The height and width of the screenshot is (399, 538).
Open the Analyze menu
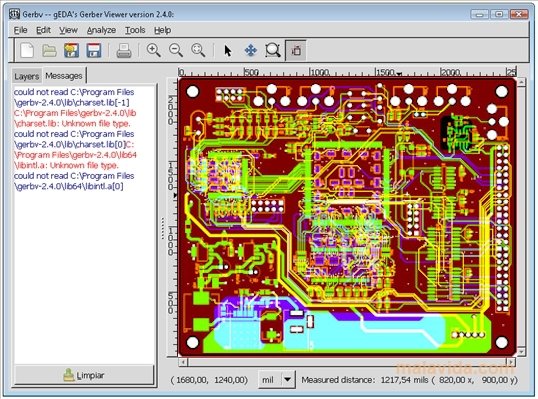101,30
